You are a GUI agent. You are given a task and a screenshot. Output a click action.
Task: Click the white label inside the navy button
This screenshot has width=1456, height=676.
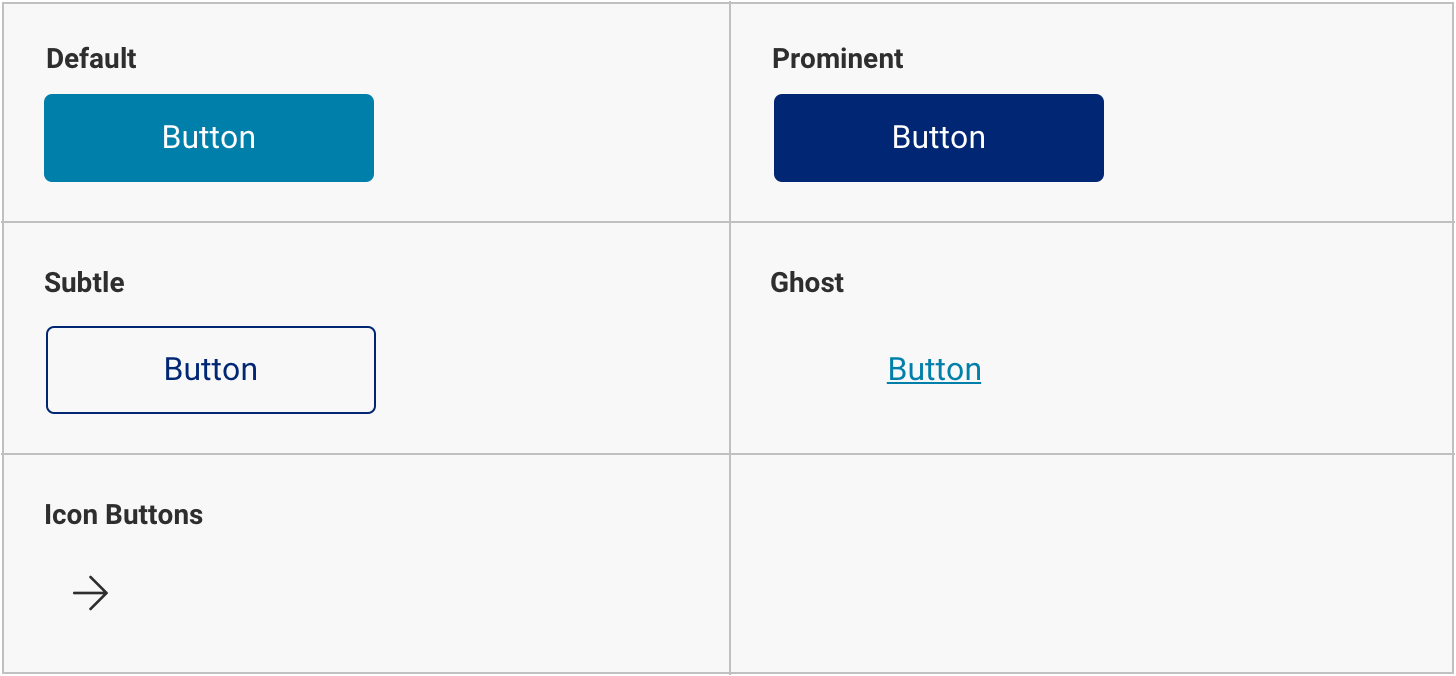[x=939, y=138]
